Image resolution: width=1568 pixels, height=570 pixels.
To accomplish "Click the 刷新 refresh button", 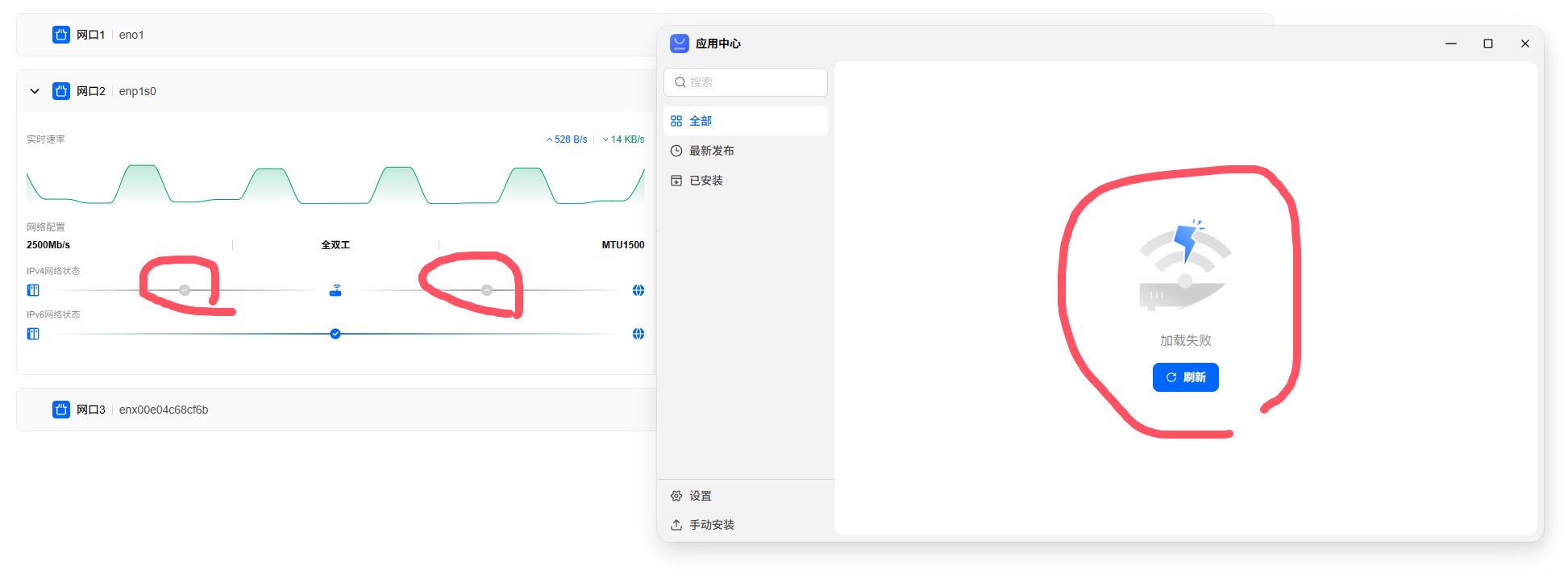I will [x=1185, y=377].
